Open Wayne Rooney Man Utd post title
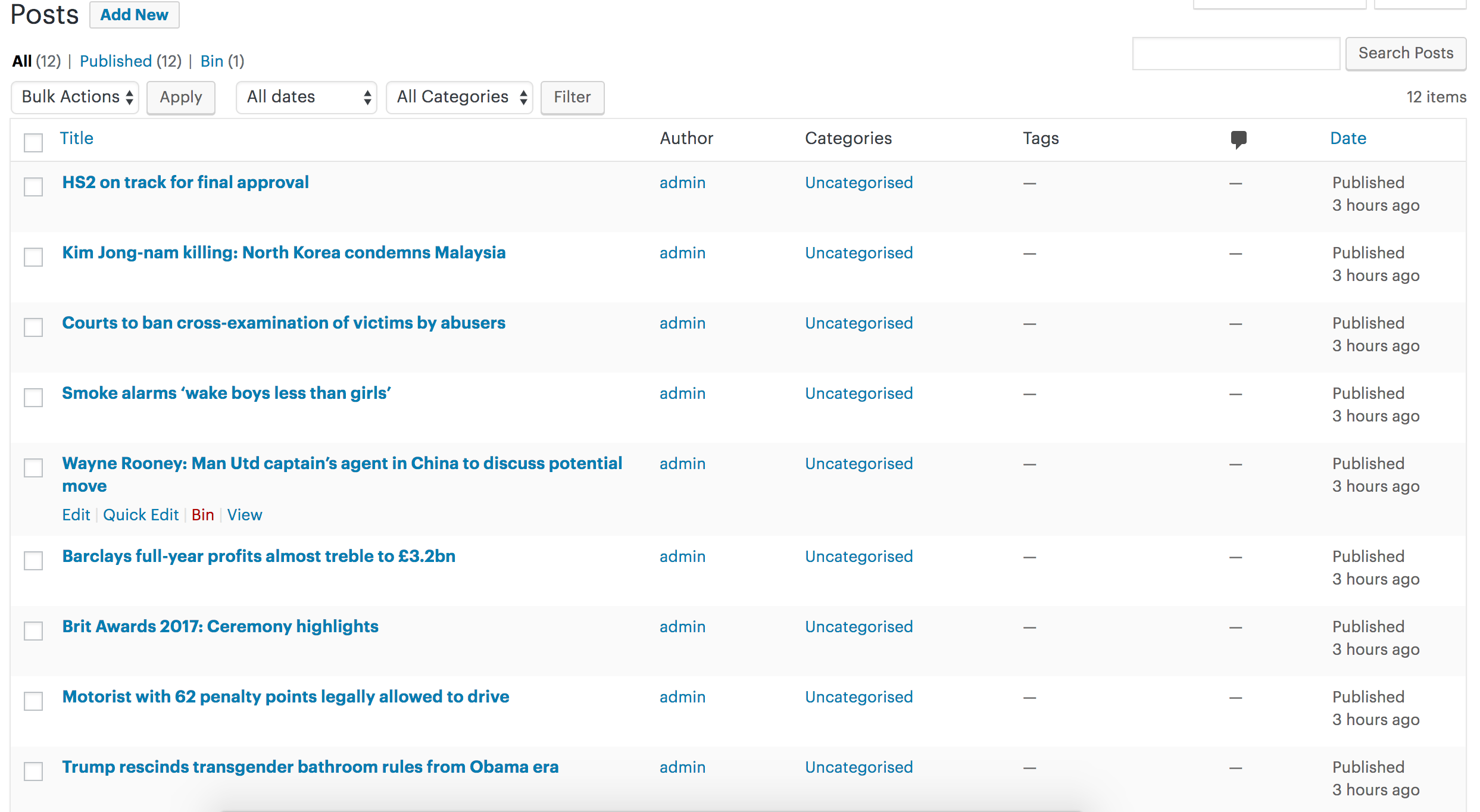 (342, 474)
